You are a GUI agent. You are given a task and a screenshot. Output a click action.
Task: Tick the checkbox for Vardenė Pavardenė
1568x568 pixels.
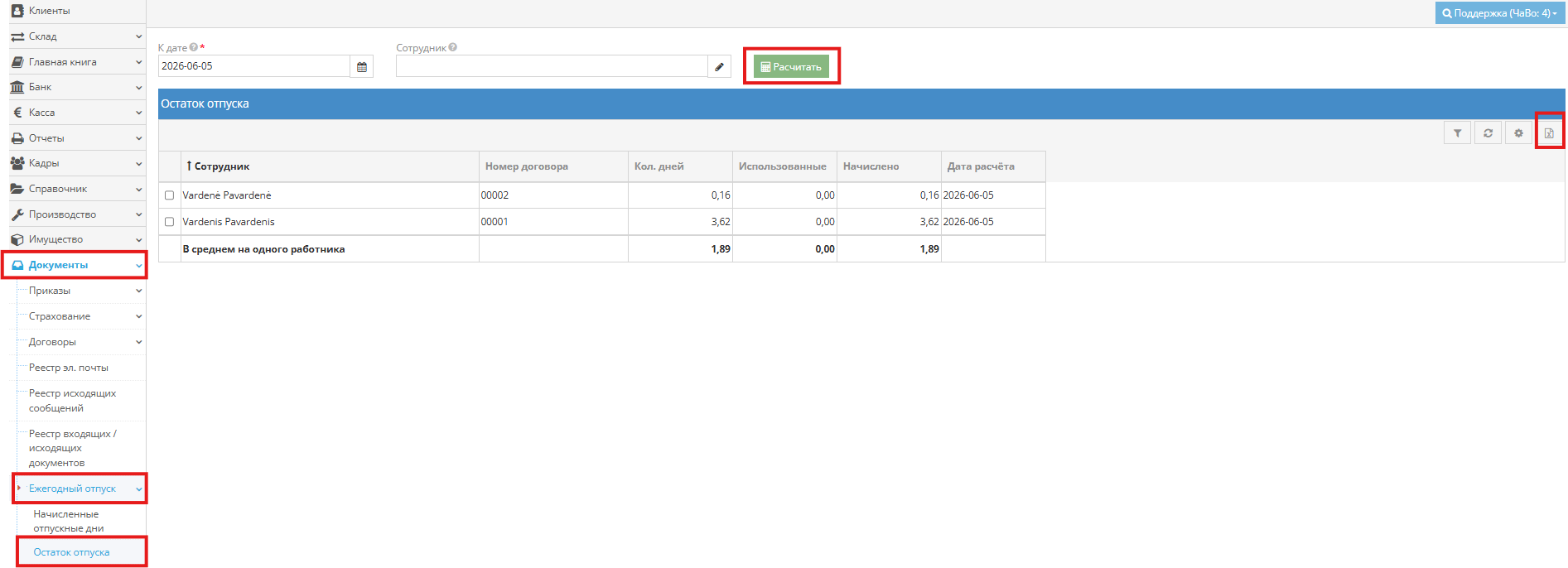coord(169,195)
